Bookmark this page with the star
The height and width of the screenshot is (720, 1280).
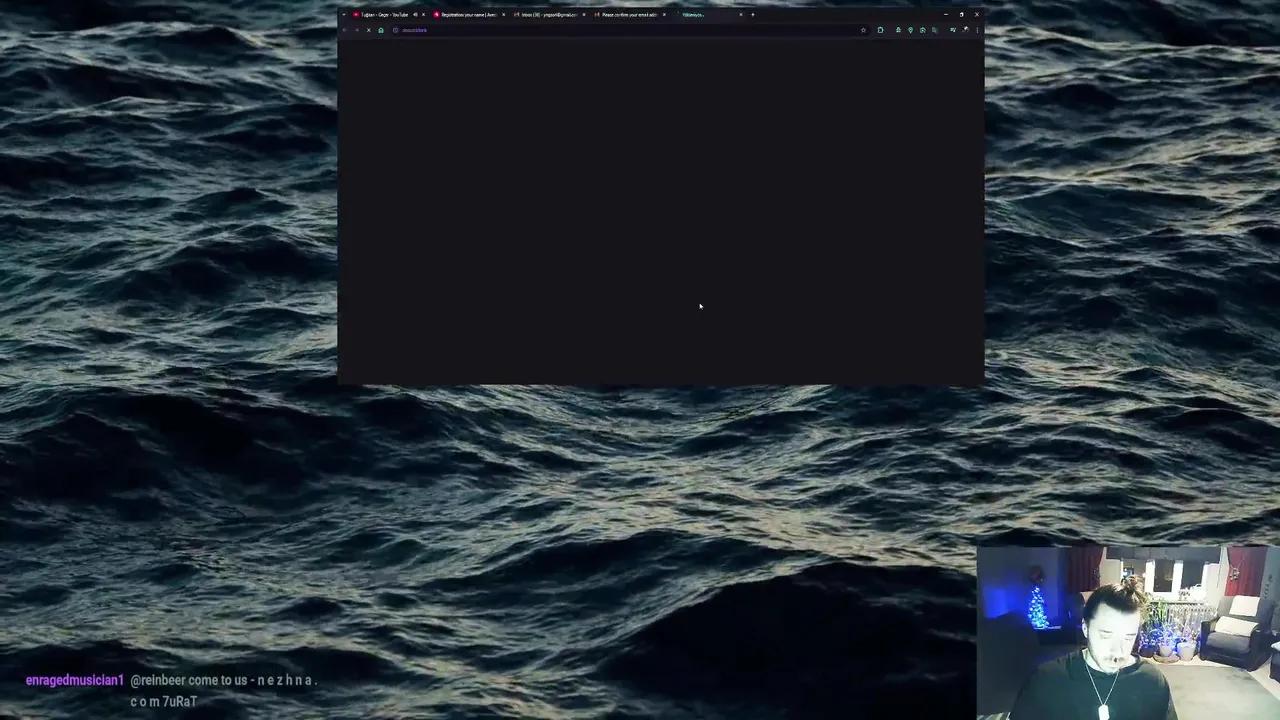pyautogui.click(x=863, y=30)
